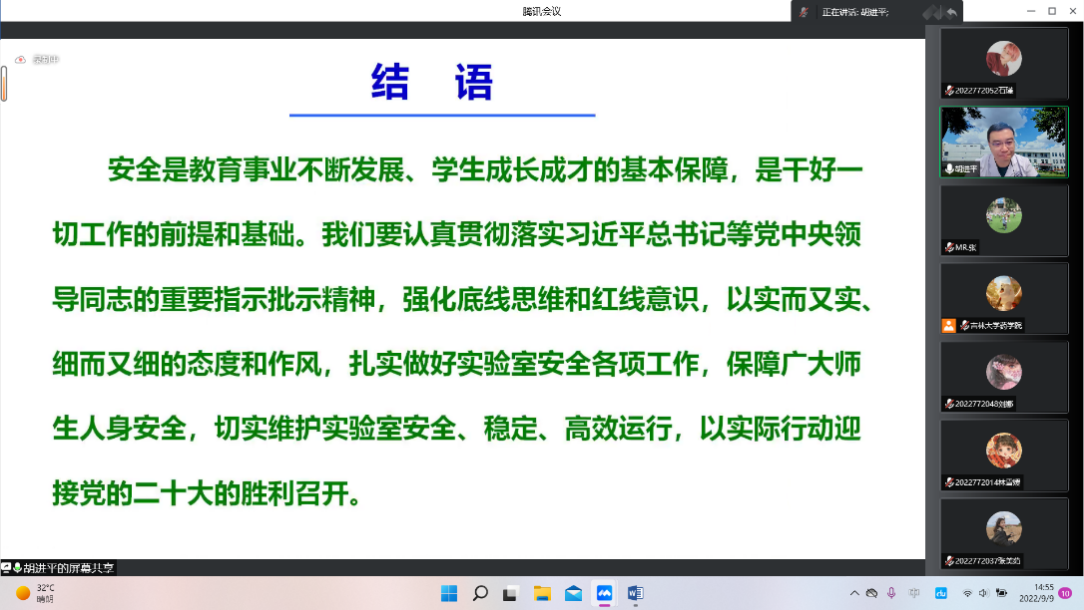The width and height of the screenshot is (1084, 610).
Task: Open taskbar Search
Action: [x=480, y=593]
